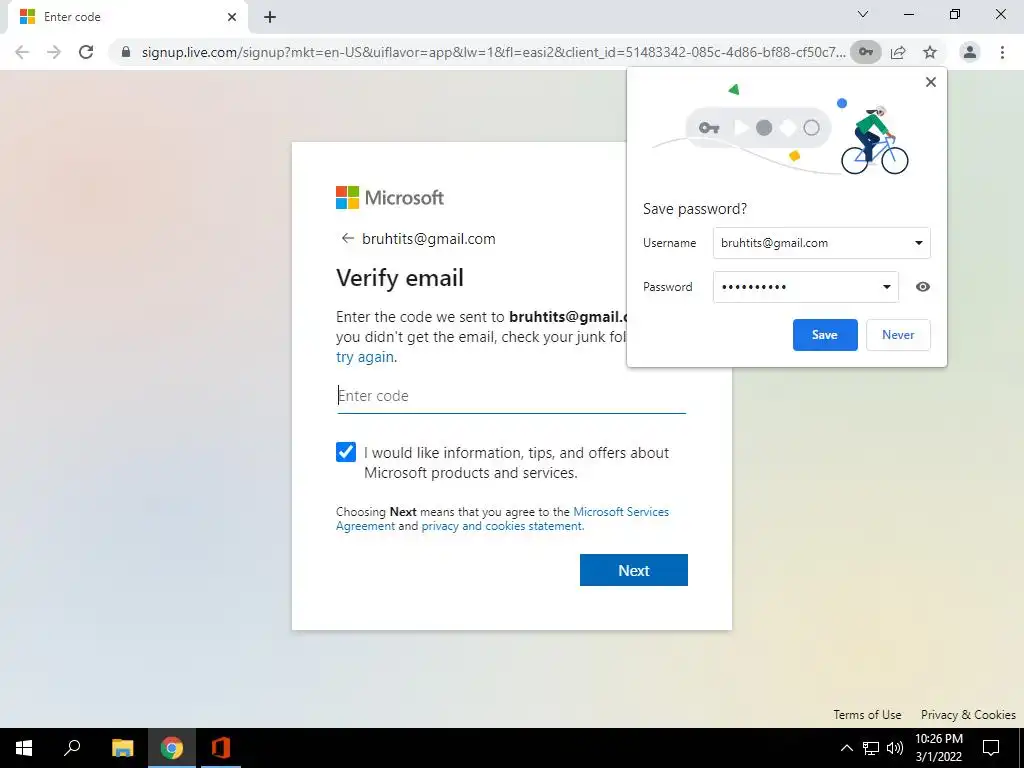Click the share page icon

[898, 52]
